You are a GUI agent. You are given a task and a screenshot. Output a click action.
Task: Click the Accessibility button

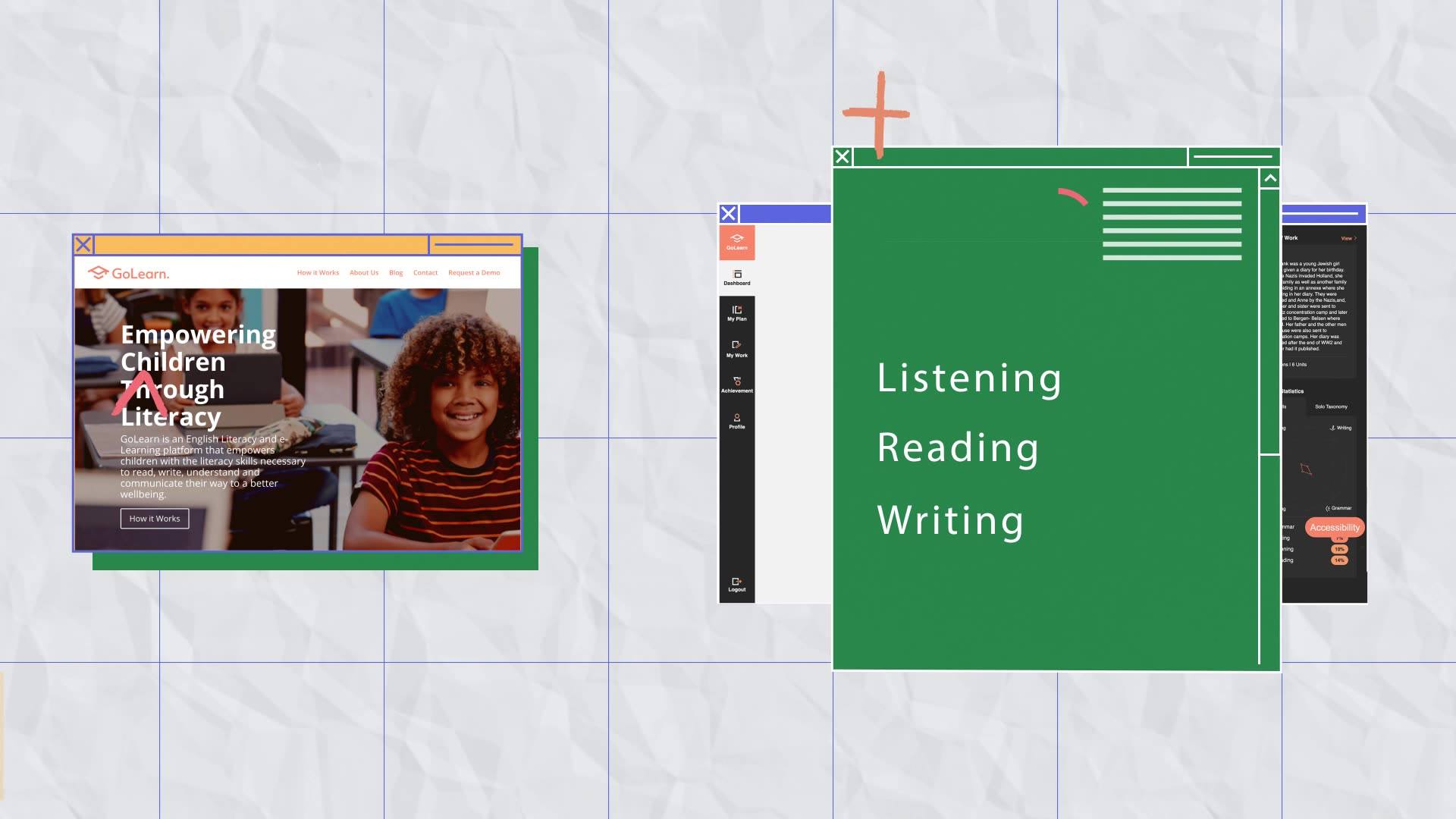[1335, 527]
